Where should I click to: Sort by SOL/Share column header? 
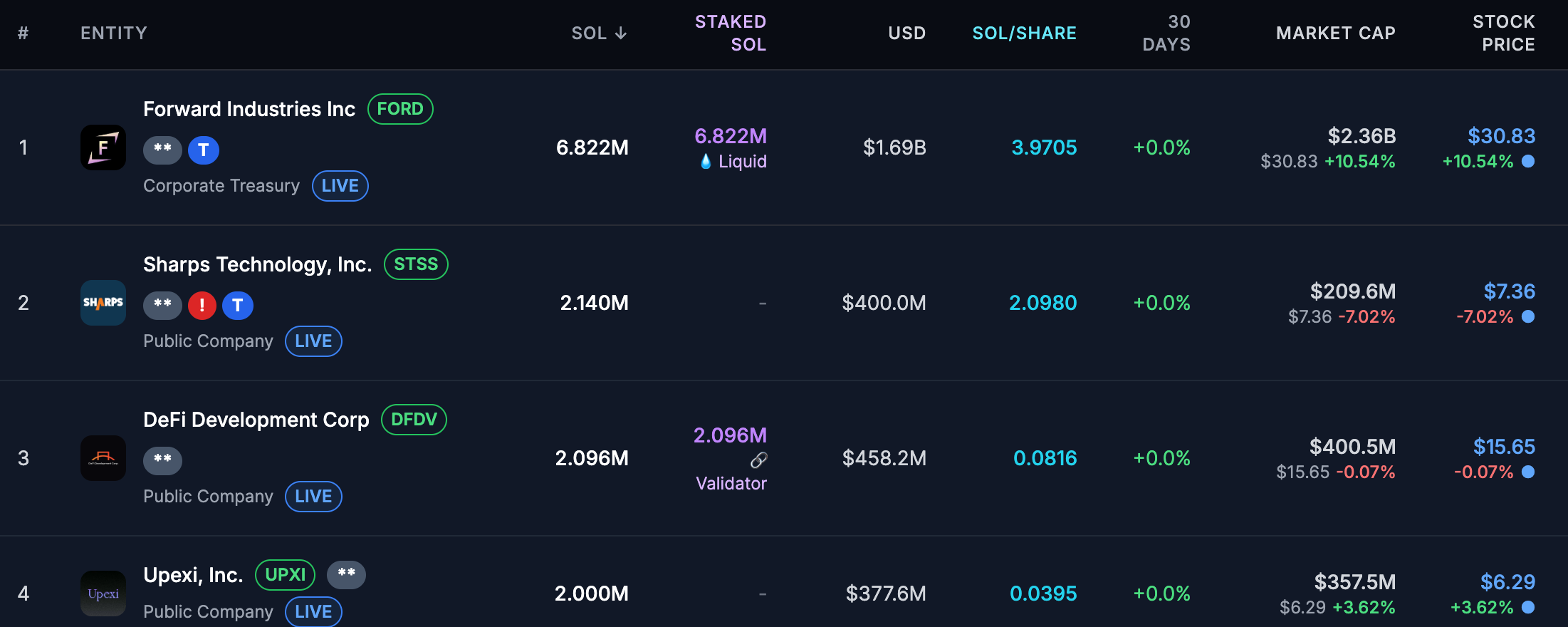1024,33
